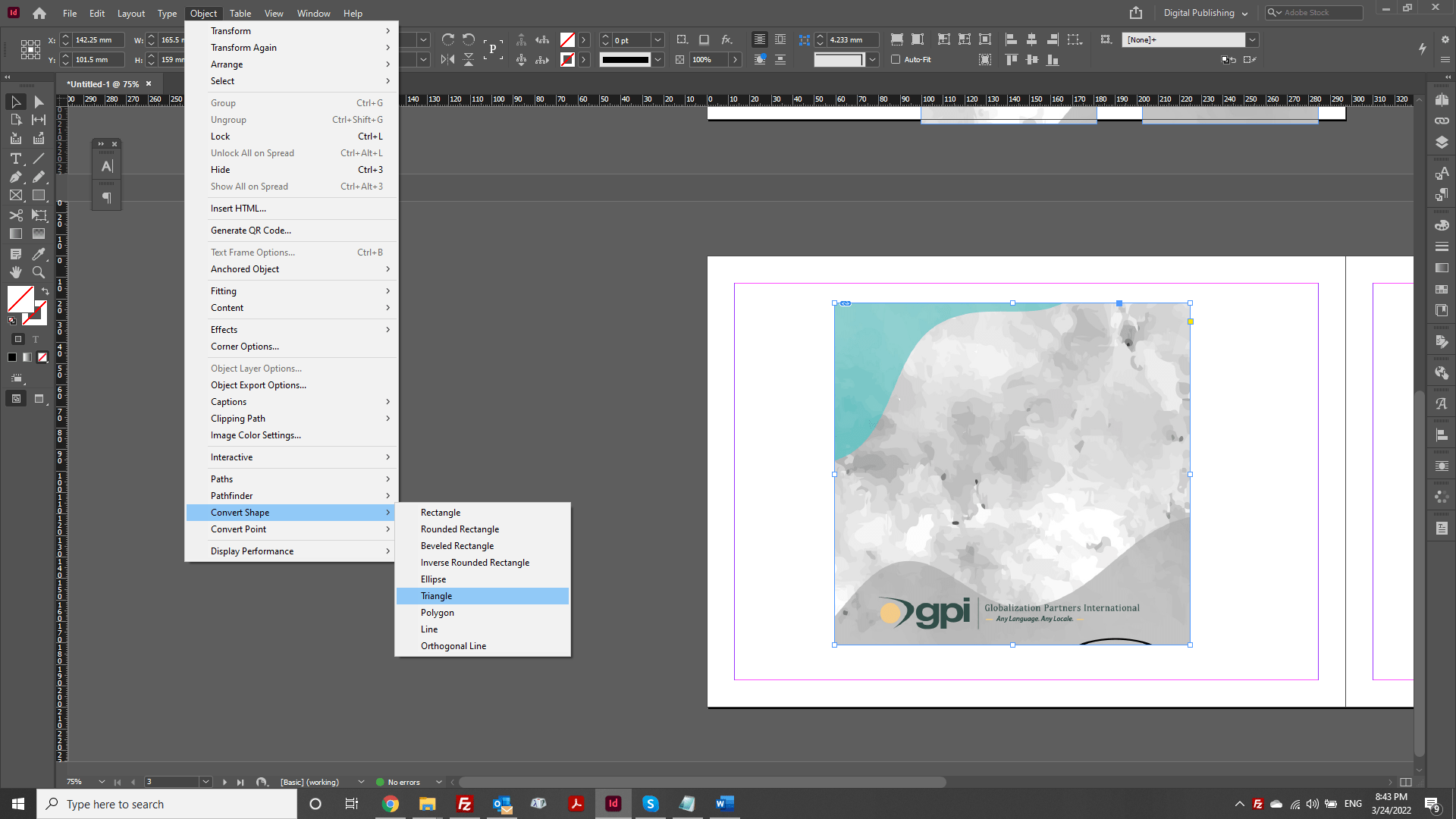The height and width of the screenshot is (819, 1456).
Task: Open the Table menu
Action: [240, 13]
